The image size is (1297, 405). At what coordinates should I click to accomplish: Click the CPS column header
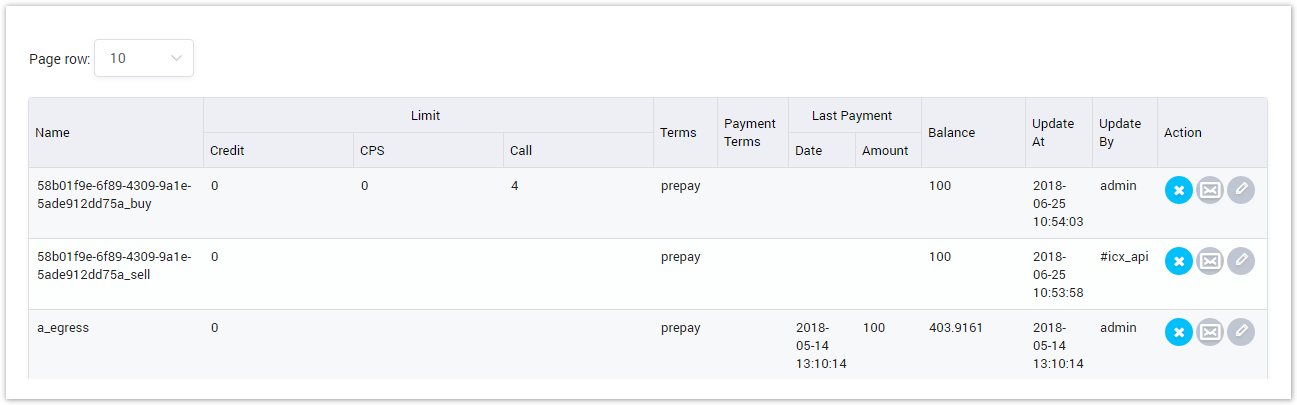[371, 151]
